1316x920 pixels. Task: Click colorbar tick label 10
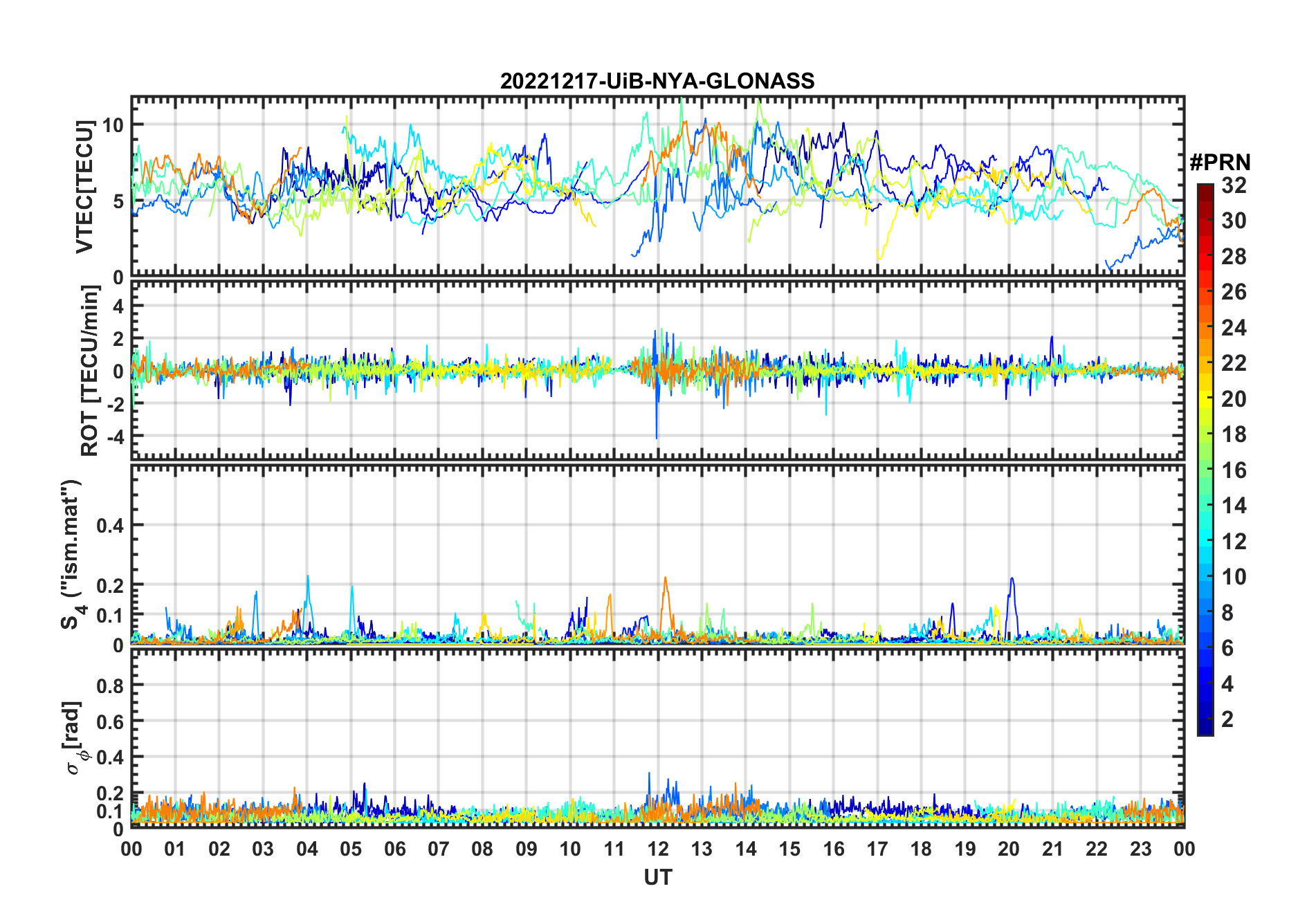[x=1234, y=576]
